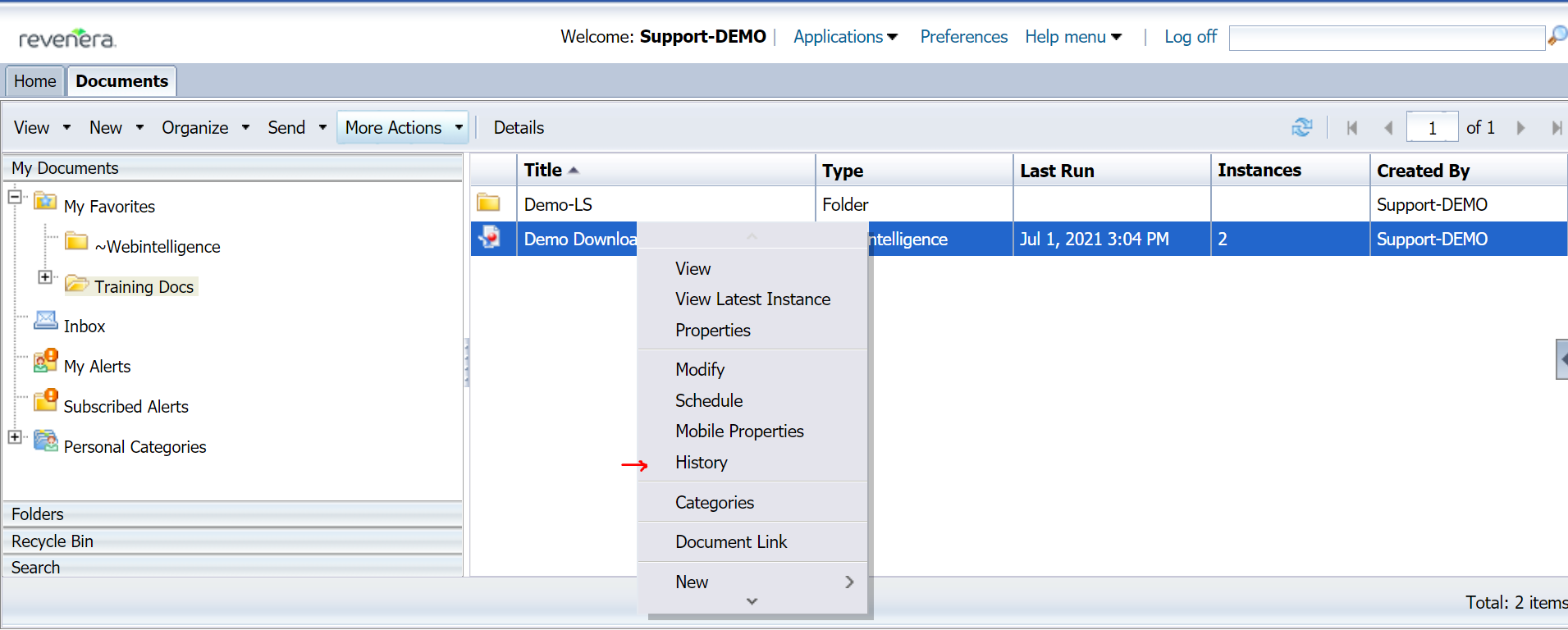This screenshot has height=630, width=1568.
Task: Sort by the Last Run column header
Action: point(1113,171)
